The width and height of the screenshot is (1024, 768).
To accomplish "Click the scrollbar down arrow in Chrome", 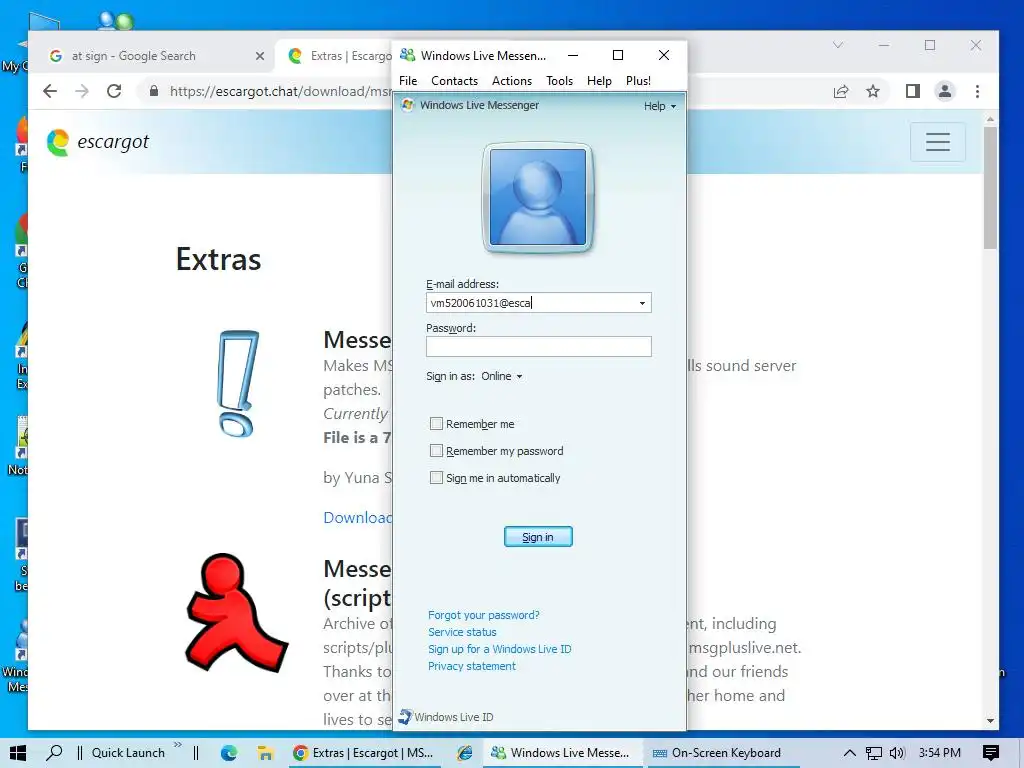I will click(990, 721).
